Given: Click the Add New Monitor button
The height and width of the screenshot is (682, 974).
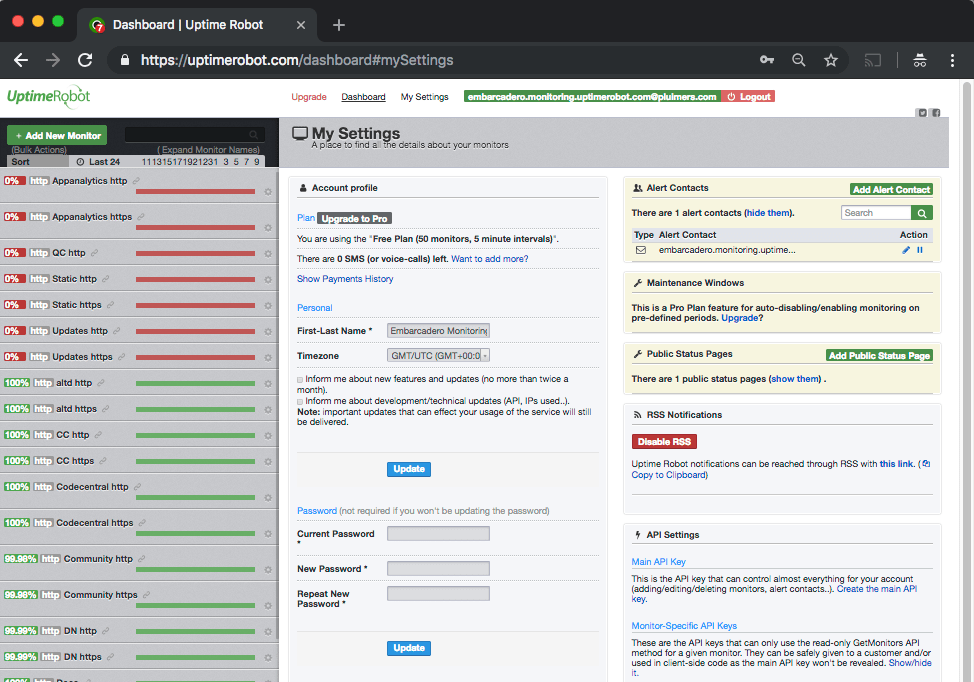Looking at the screenshot, I should 57,135.
